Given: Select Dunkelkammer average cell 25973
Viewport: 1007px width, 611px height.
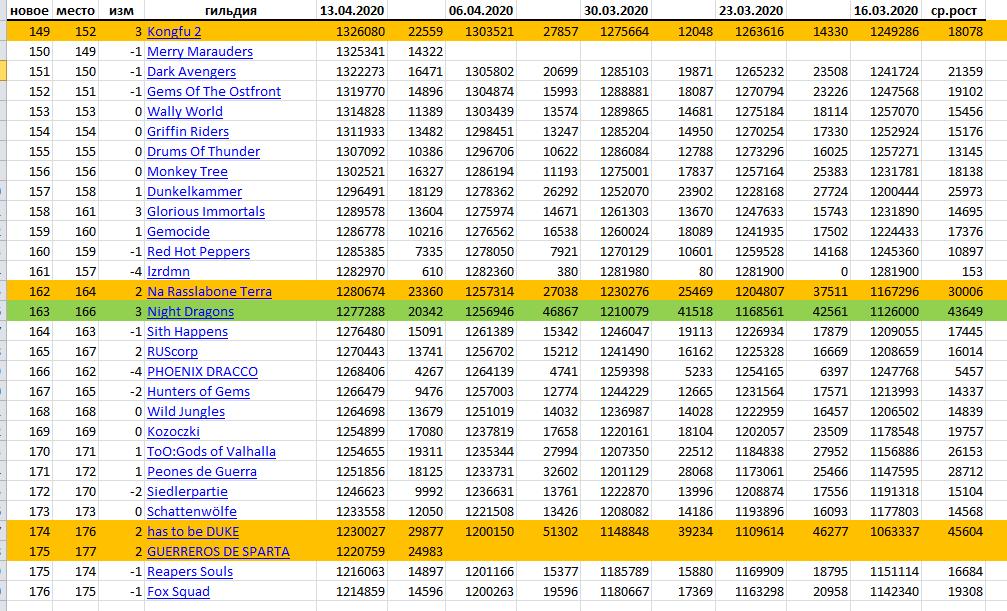Looking at the screenshot, I should coord(954,191).
